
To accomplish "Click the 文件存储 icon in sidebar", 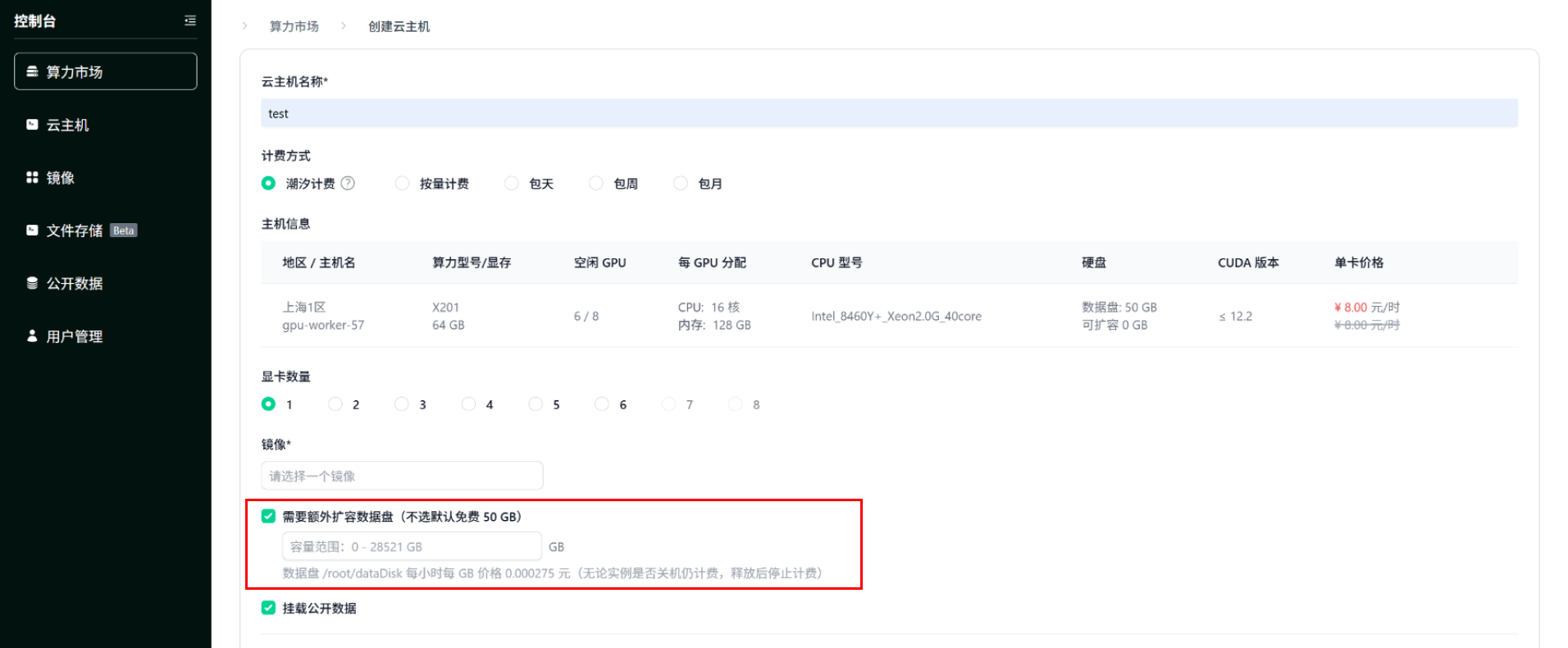I will pos(32,230).
